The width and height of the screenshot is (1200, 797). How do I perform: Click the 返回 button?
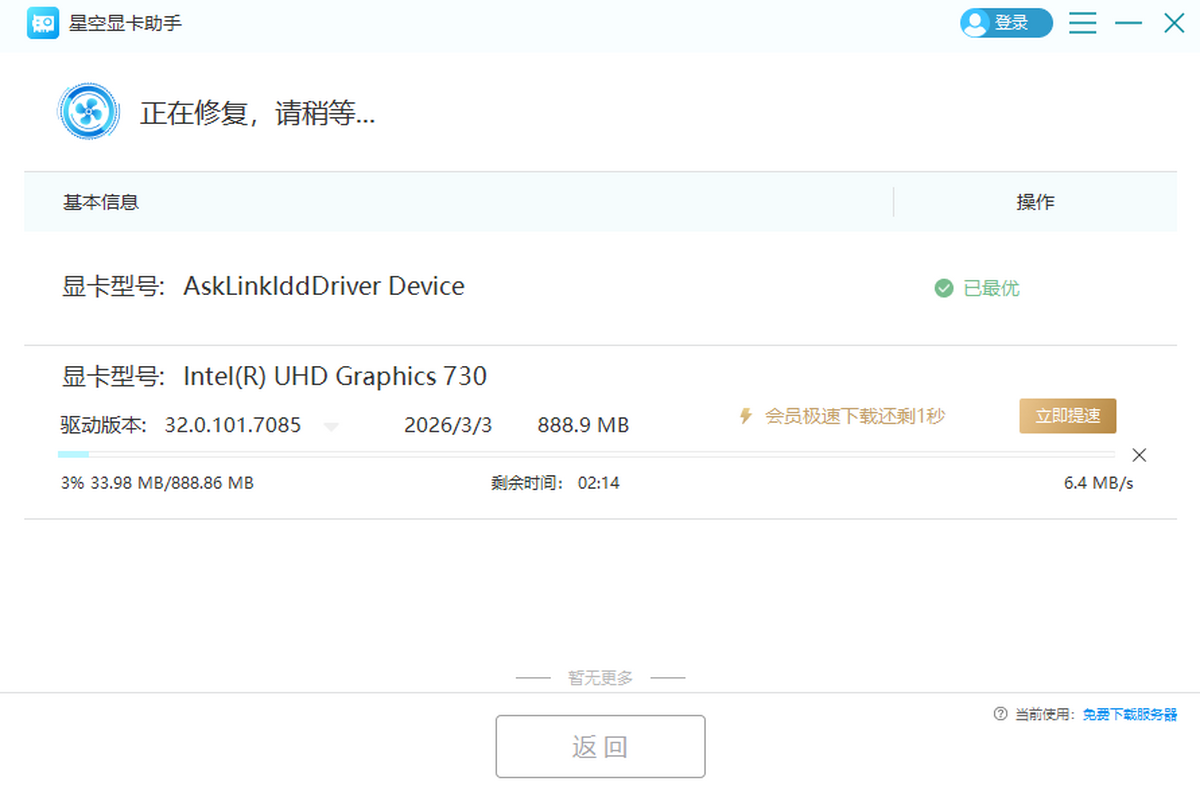600,746
